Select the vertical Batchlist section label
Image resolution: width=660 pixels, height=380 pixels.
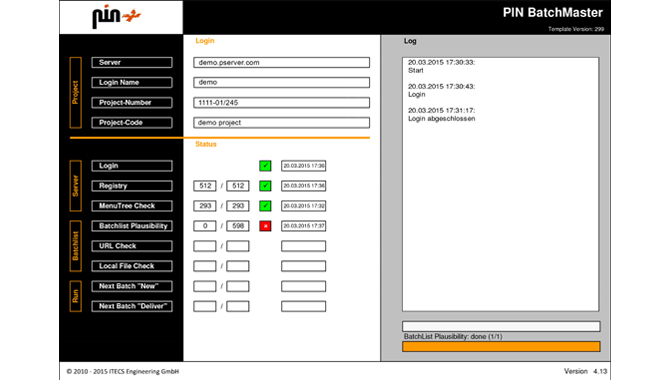click(x=75, y=246)
